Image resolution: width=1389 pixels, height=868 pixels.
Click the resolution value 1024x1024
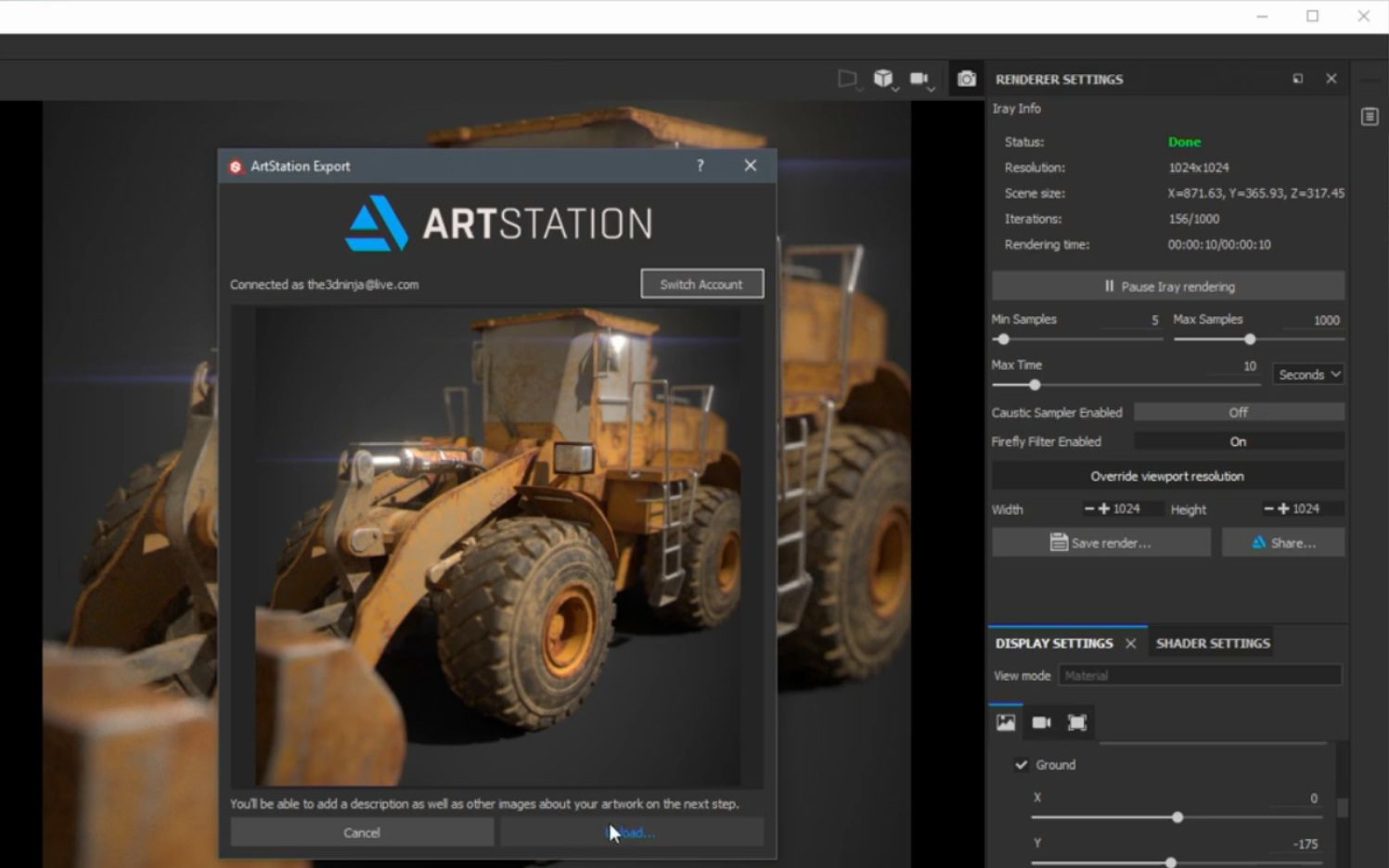tap(1198, 168)
